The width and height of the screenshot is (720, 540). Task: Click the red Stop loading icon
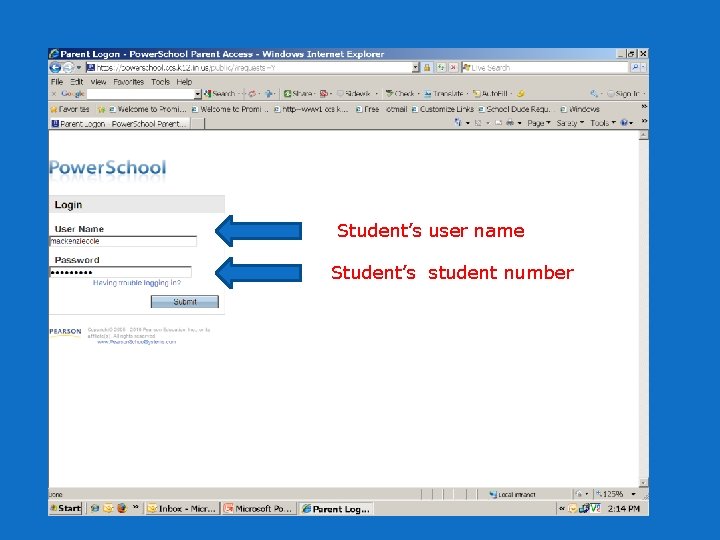453,68
